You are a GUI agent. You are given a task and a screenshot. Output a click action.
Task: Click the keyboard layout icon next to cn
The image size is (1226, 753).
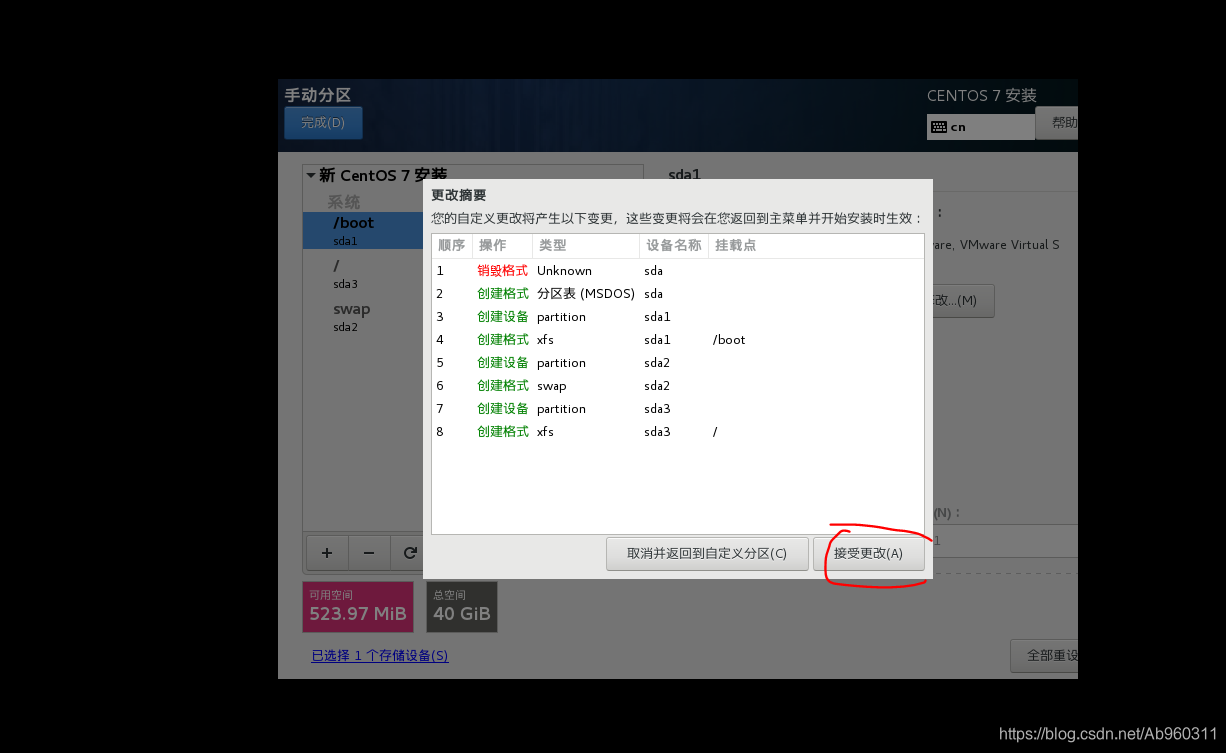(x=938, y=127)
